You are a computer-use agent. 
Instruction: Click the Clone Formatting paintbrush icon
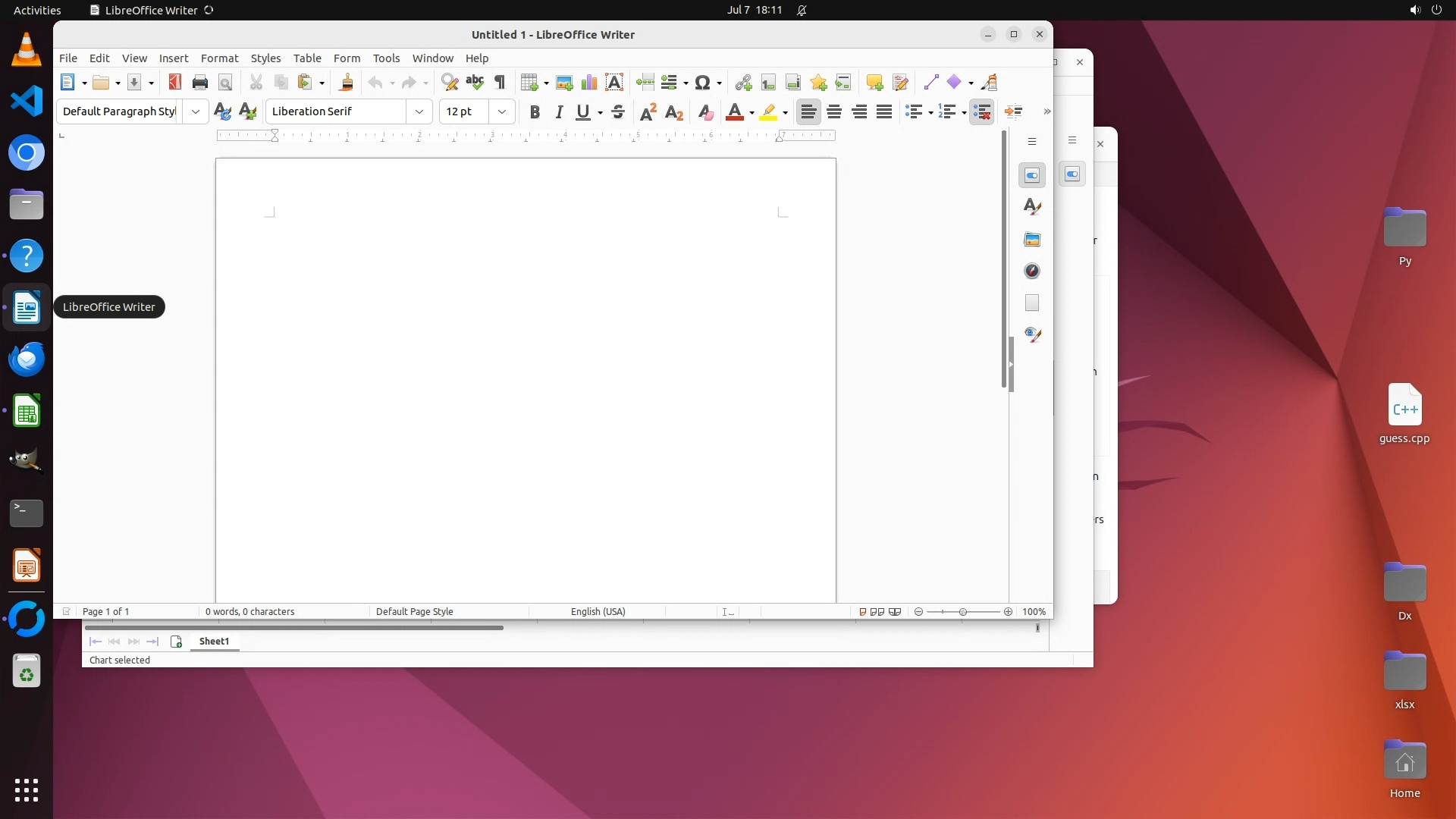pos(347,83)
